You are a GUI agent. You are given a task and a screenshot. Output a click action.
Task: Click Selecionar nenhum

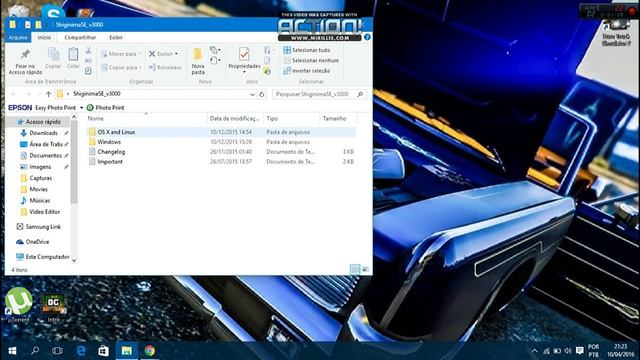311,60
